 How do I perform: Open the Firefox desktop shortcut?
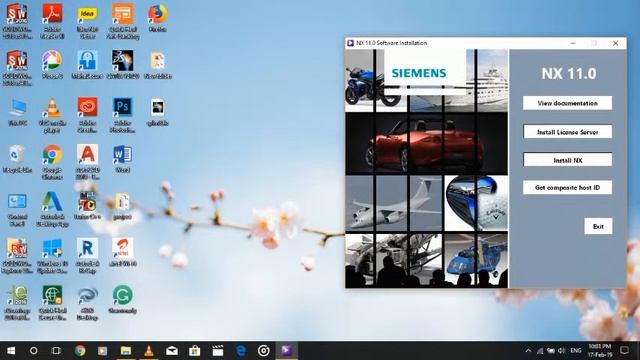pyautogui.click(x=158, y=18)
